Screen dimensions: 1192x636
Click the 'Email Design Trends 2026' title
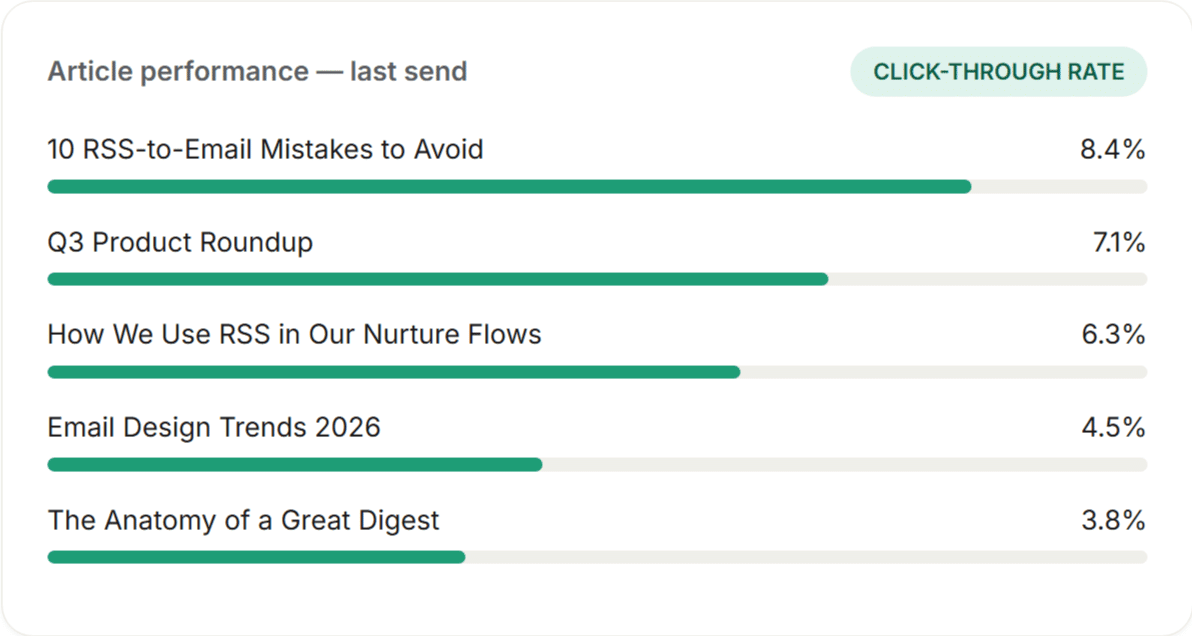coord(214,427)
